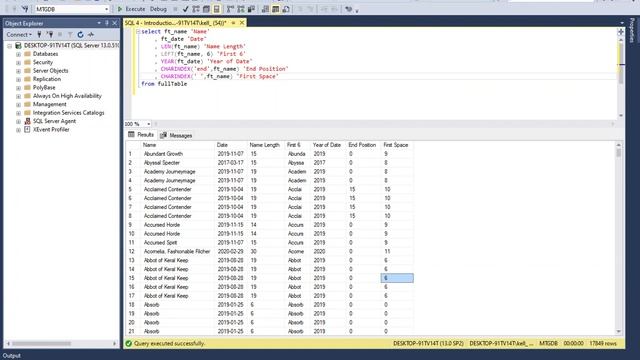Select the SQL 4 - Introduction query tab

(176, 23)
